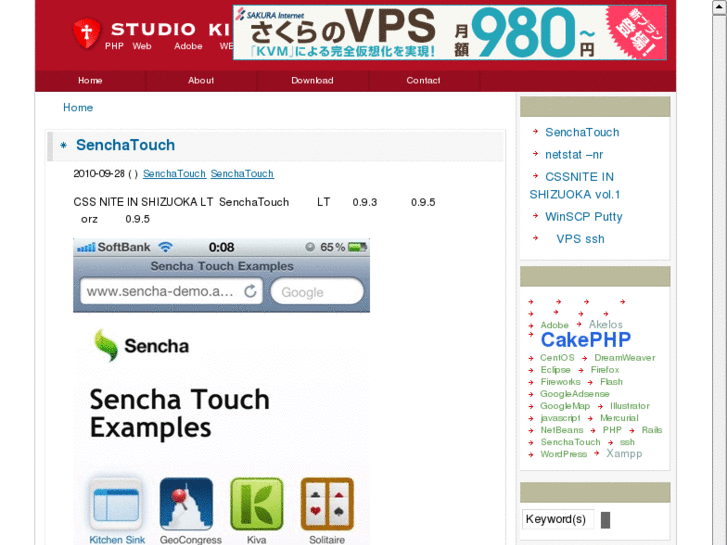Screen dimensions: 727x545
Task: Select the GoogleAdsense tag
Action: pyautogui.click(x=575, y=394)
